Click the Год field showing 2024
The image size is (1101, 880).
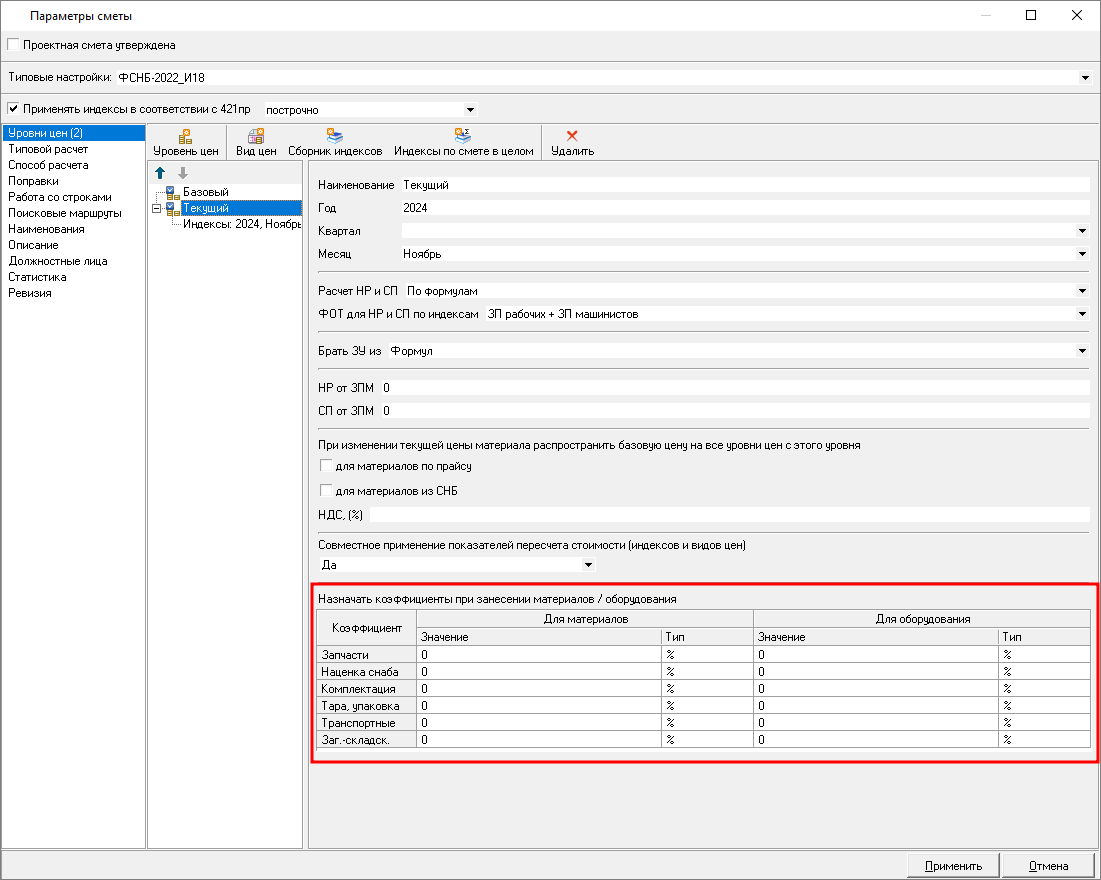pyautogui.click(x=745, y=208)
